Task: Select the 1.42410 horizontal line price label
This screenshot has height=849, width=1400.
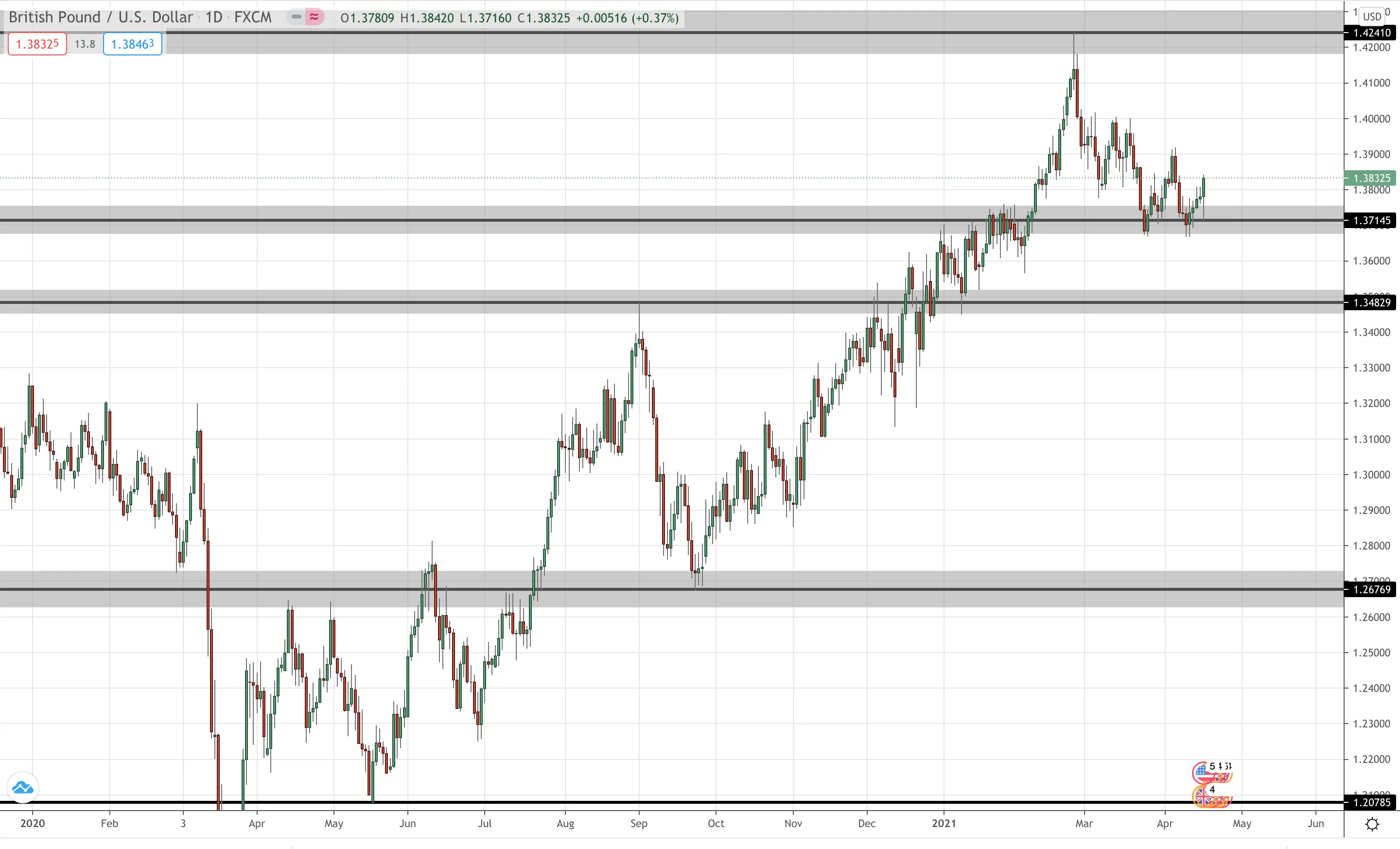Action: point(1369,33)
